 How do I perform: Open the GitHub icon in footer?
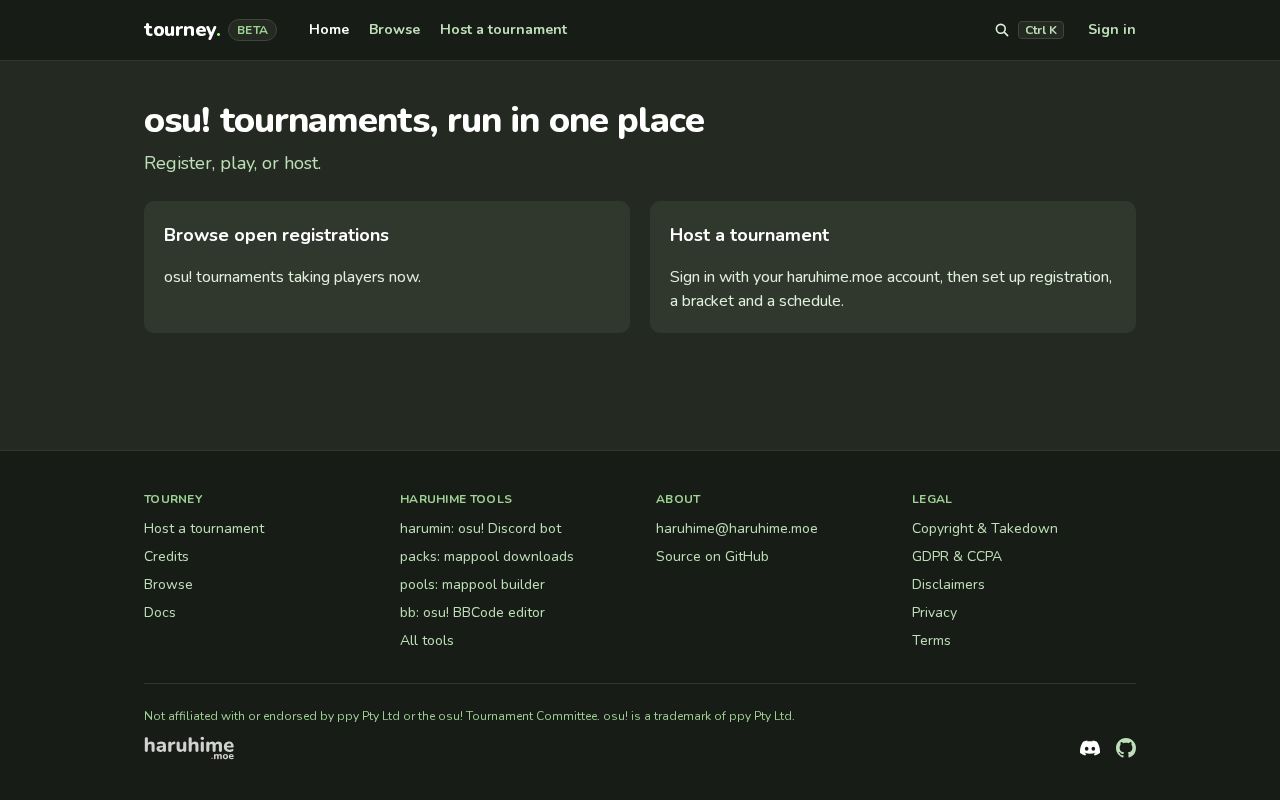[1126, 748]
